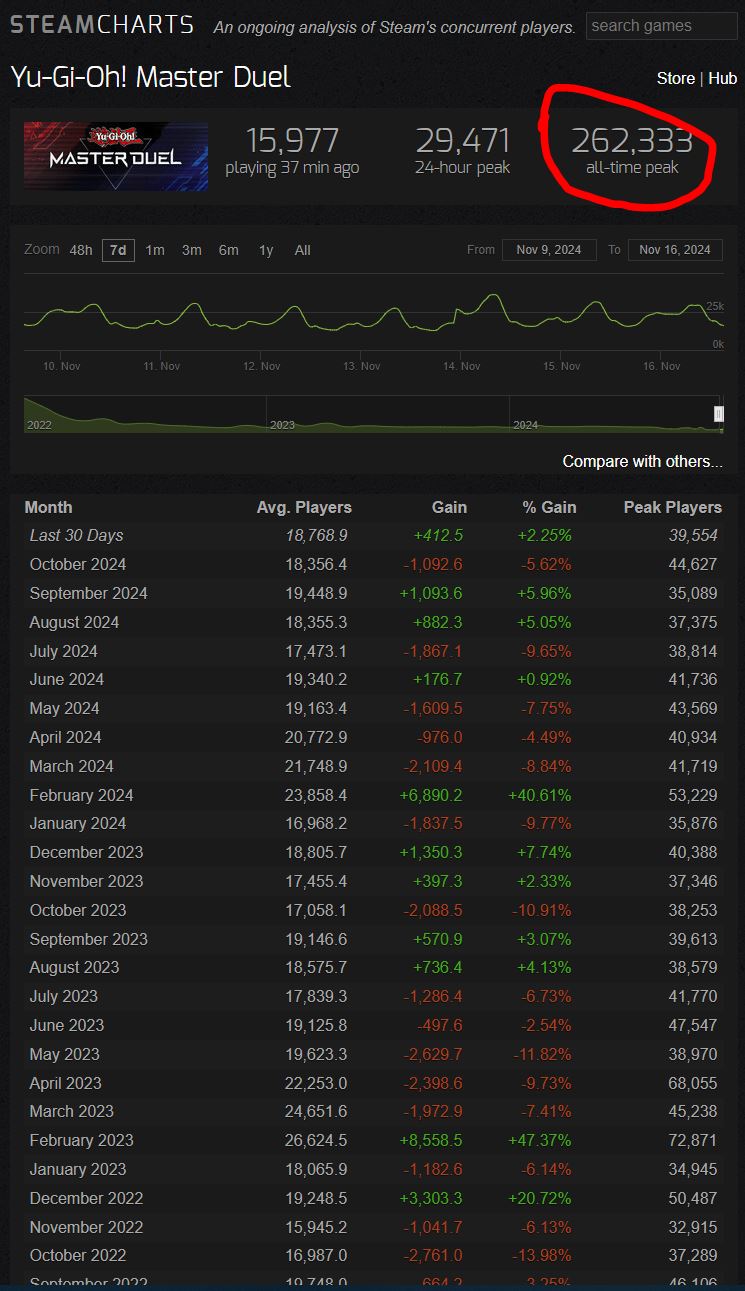Select the All zoom range
745x1291 pixels.
point(303,250)
